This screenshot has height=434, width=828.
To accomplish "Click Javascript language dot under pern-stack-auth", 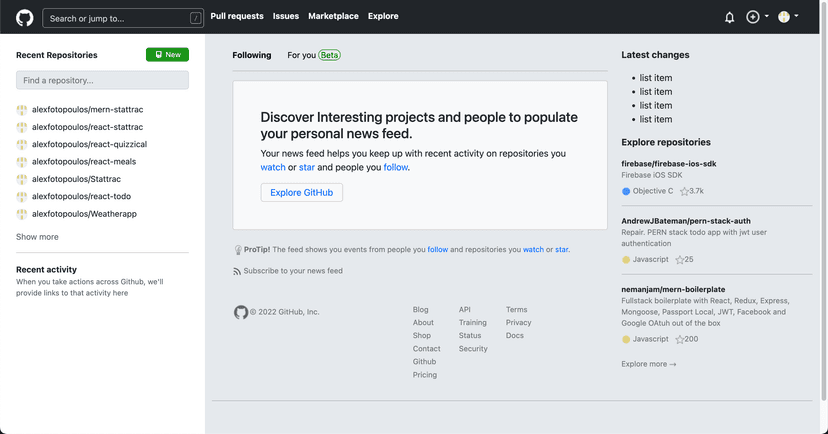I will (x=626, y=260).
